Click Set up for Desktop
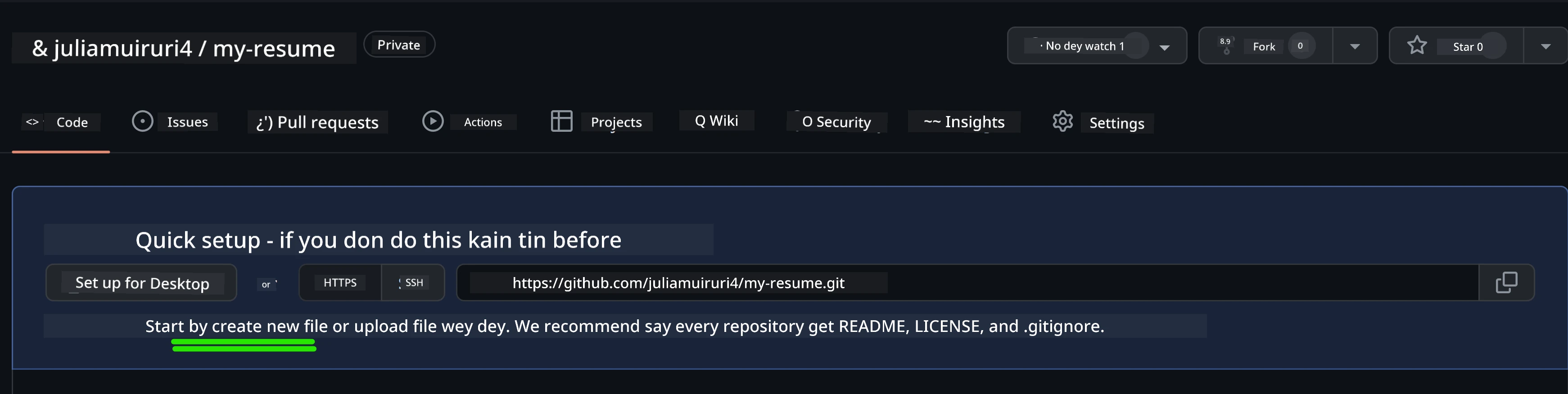The height and width of the screenshot is (394, 1568). 141,283
